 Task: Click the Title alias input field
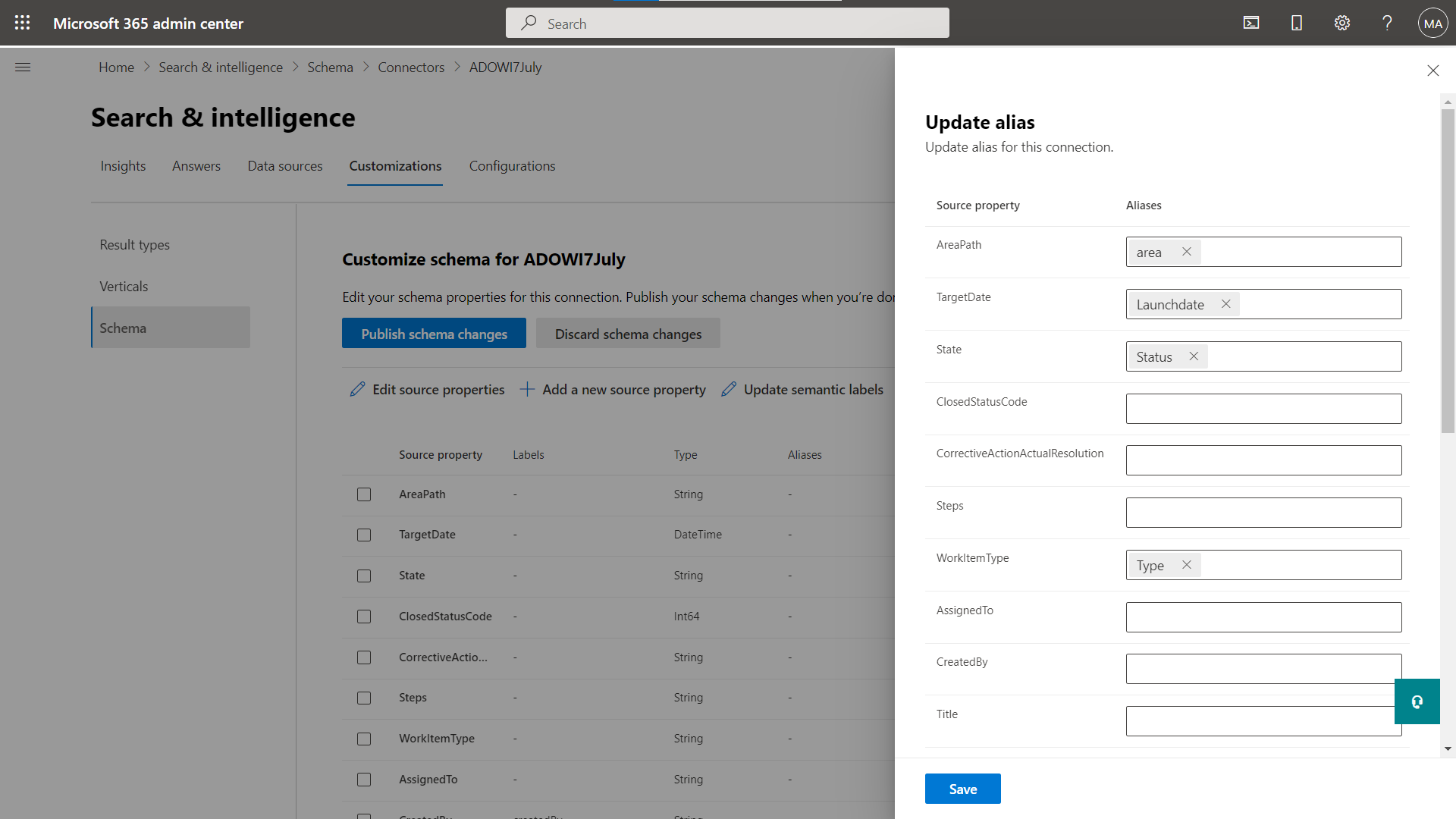click(x=1264, y=720)
